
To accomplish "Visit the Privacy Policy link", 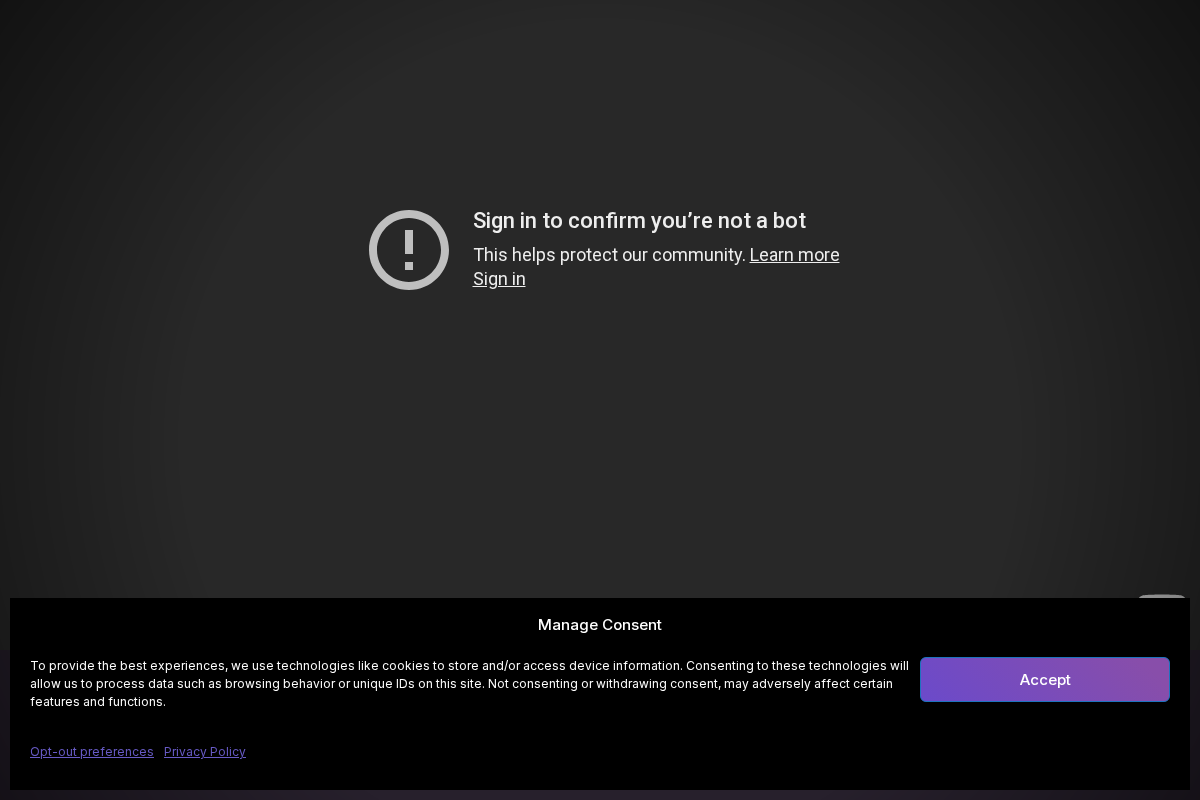I will tap(205, 752).
